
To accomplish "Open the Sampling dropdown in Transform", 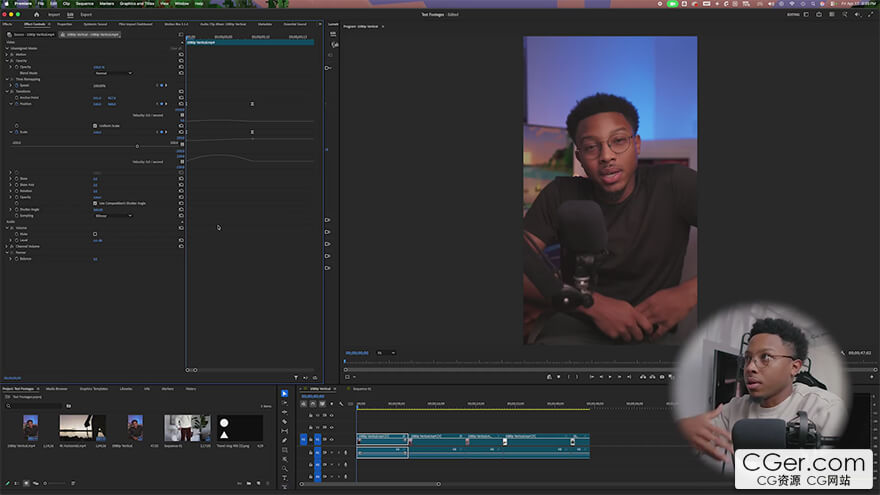I will [x=113, y=216].
